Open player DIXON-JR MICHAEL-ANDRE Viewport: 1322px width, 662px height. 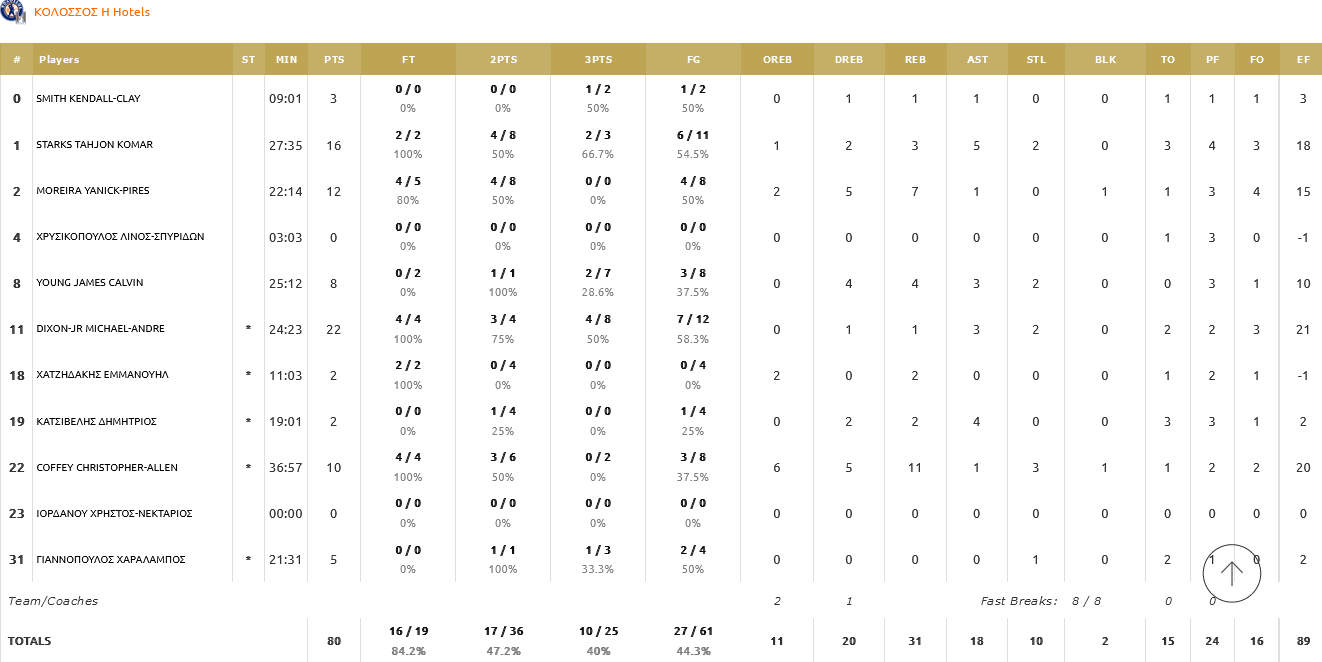(x=100, y=329)
